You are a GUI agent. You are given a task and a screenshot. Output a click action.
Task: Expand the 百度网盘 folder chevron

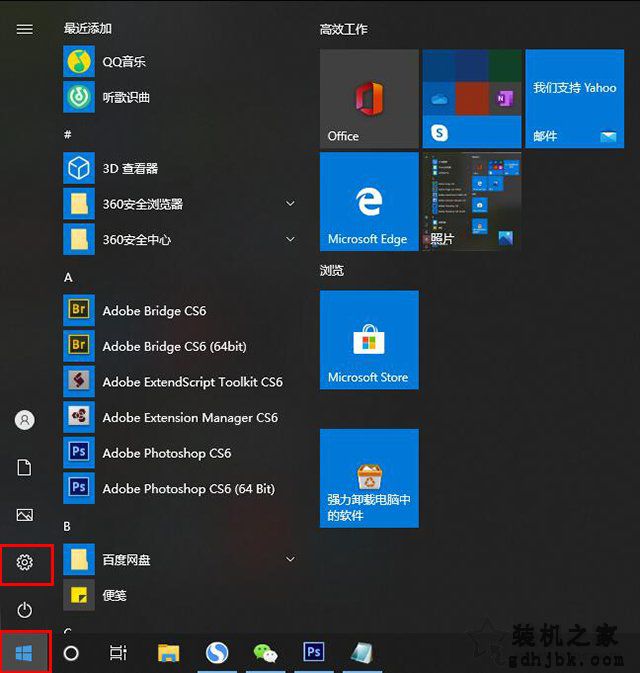coord(290,559)
